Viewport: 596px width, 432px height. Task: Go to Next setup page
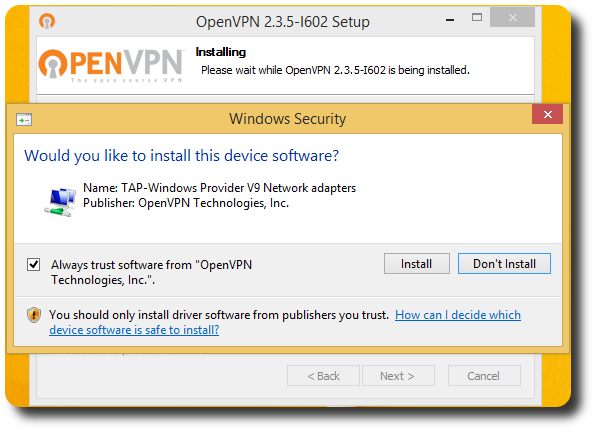coord(398,376)
